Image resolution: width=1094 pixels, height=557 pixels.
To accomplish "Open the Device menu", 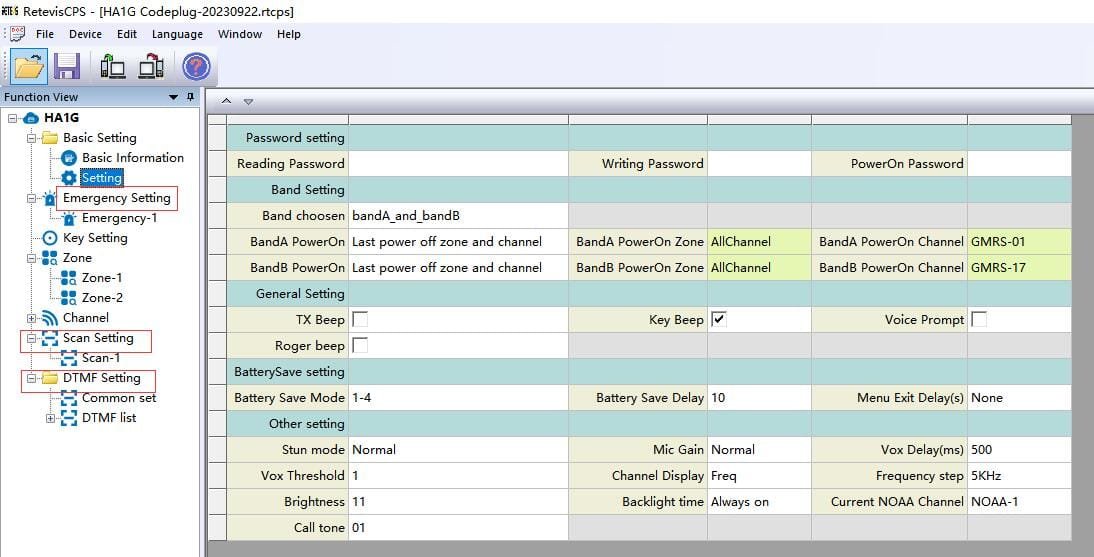I will tap(85, 34).
